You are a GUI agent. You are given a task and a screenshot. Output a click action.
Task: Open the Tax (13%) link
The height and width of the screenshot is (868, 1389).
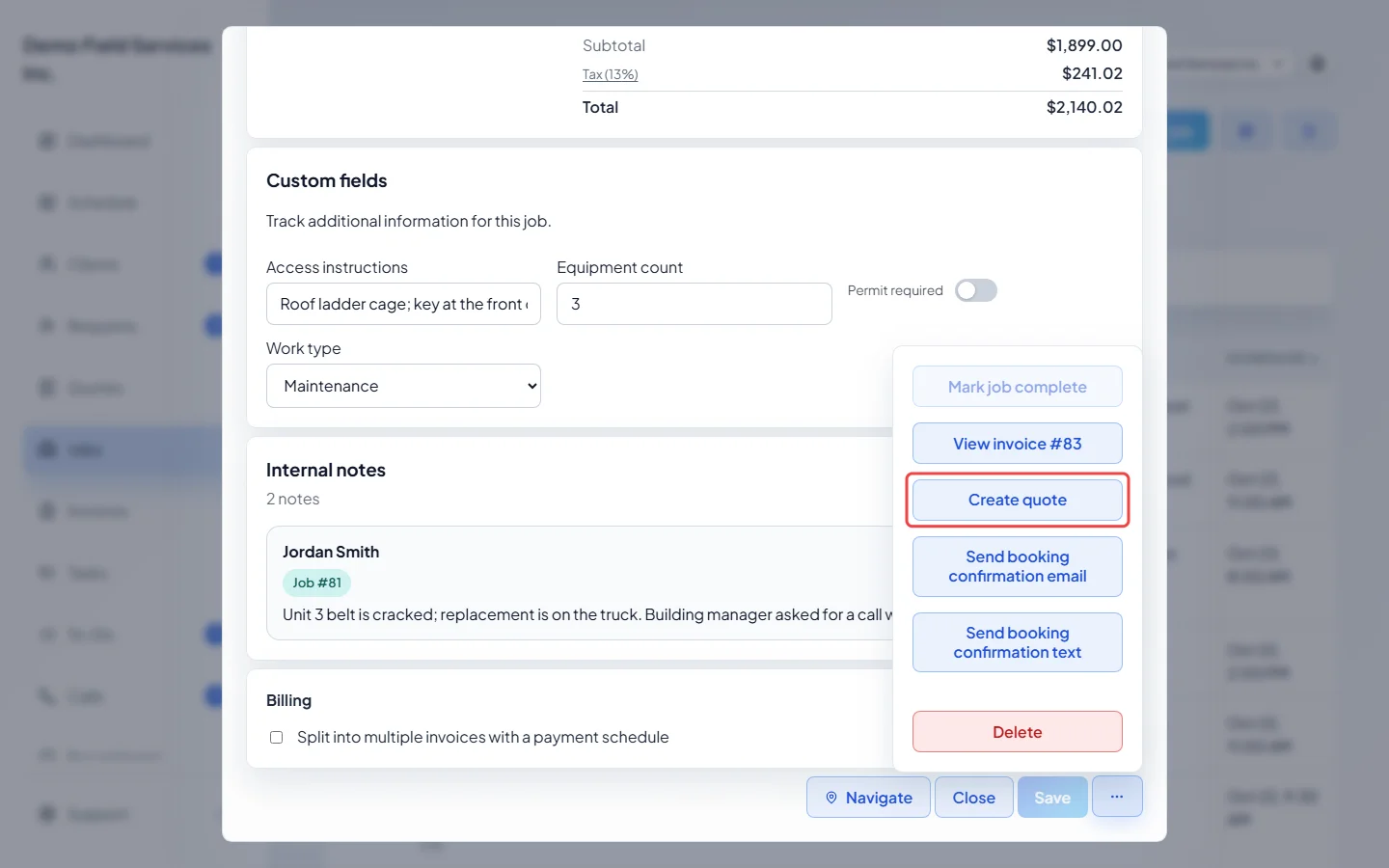coord(611,74)
